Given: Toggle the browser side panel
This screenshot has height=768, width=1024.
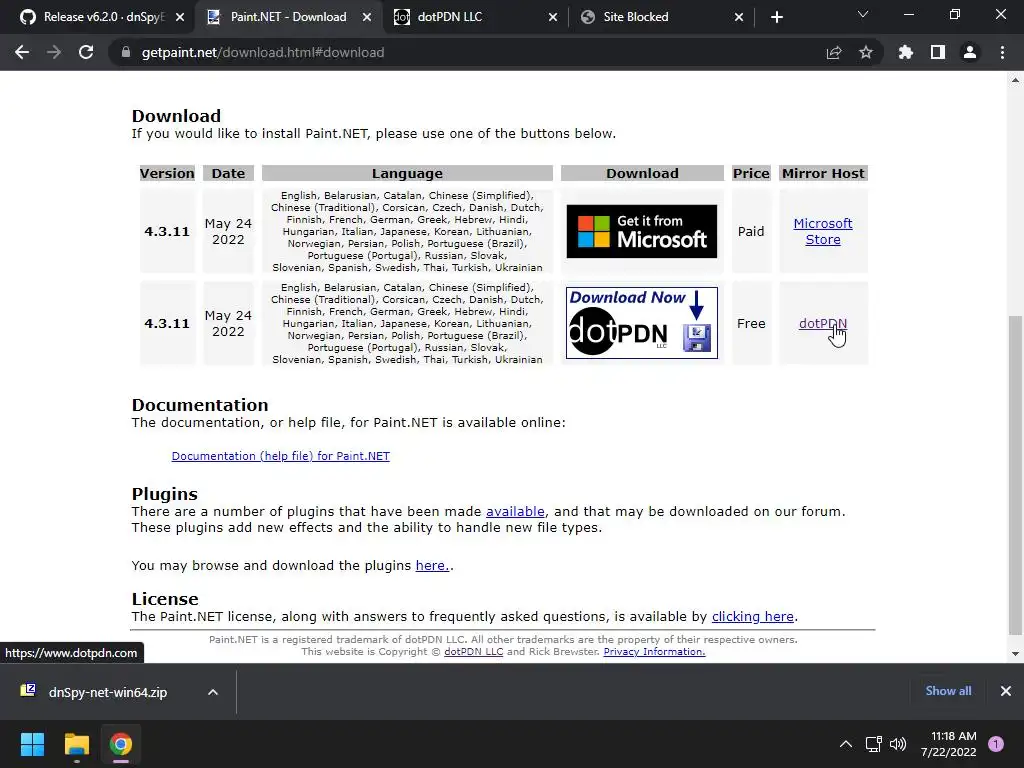Looking at the screenshot, I should coord(938,52).
